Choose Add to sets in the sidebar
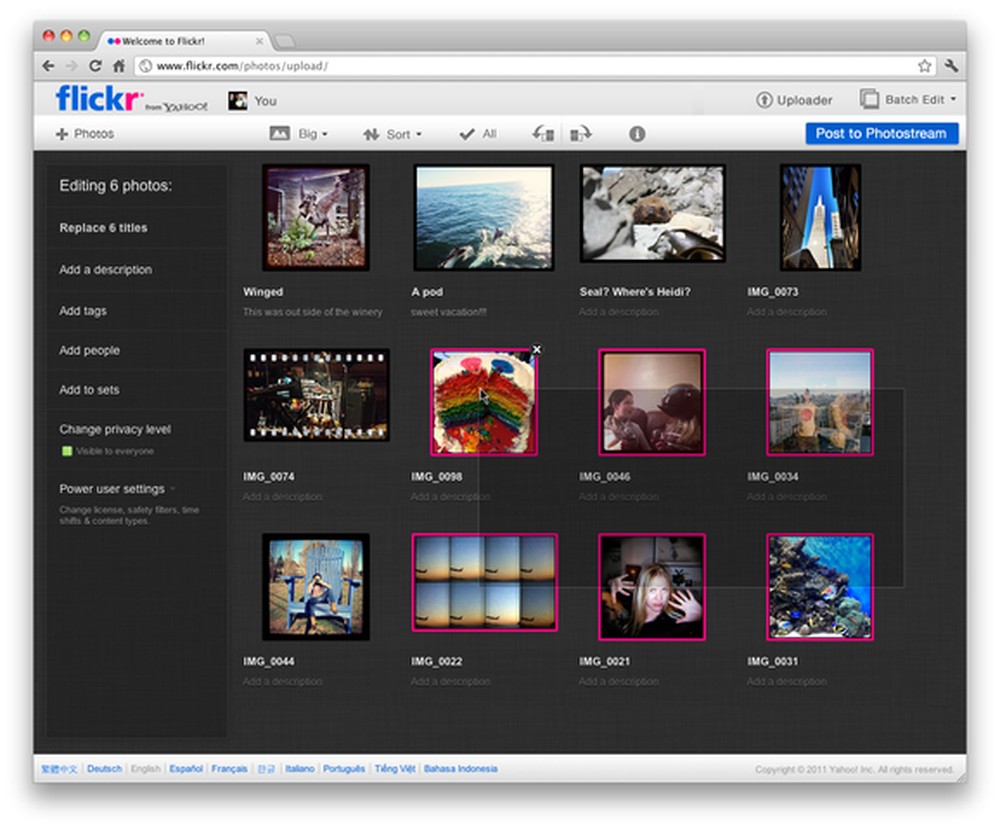 [88, 390]
